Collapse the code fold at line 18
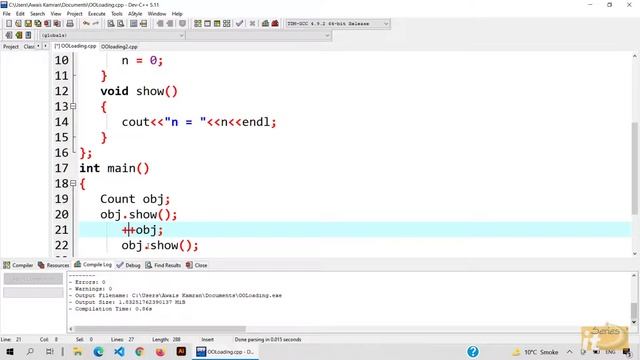Viewport: 640px width, 360px height. [73, 184]
